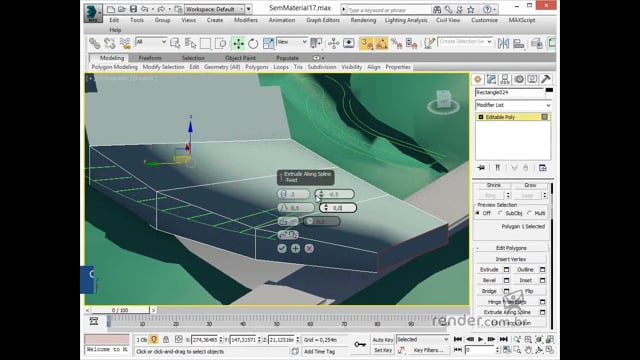Viewport: 640px width, 360px height.
Task: Switch to the Freeform ribbon tab
Action: pyautogui.click(x=150, y=58)
